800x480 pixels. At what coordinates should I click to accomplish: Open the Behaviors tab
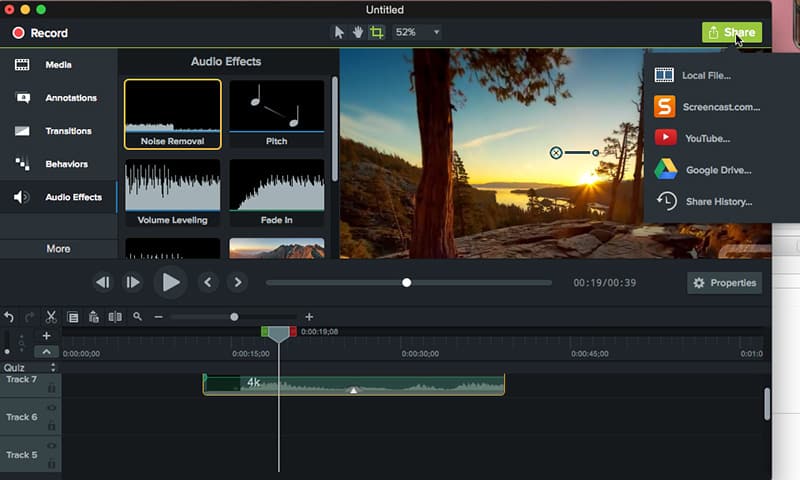[x=59, y=164]
